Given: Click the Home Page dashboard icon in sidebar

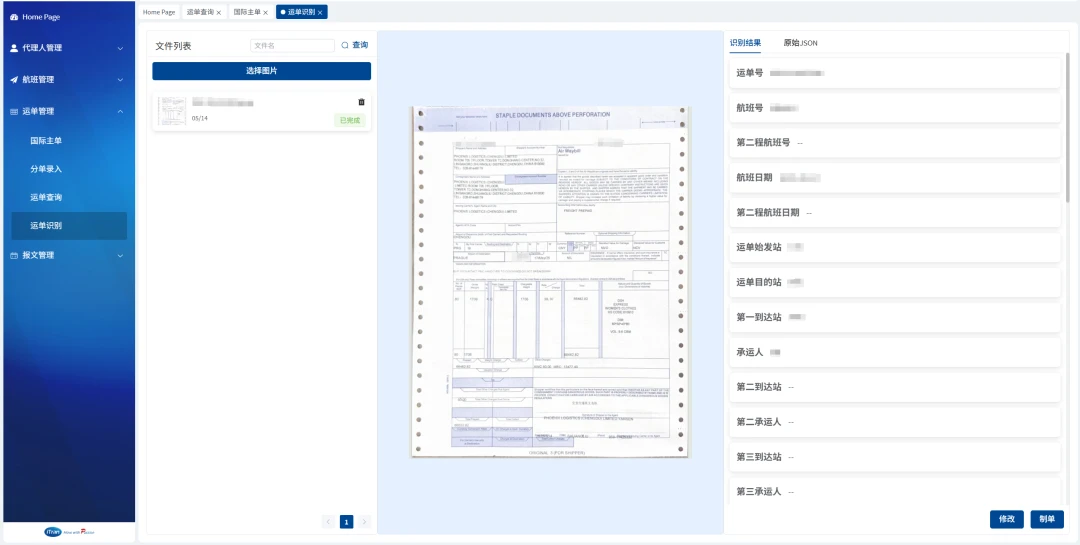Looking at the screenshot, I should pyautogui.click(x=14, y=17).
